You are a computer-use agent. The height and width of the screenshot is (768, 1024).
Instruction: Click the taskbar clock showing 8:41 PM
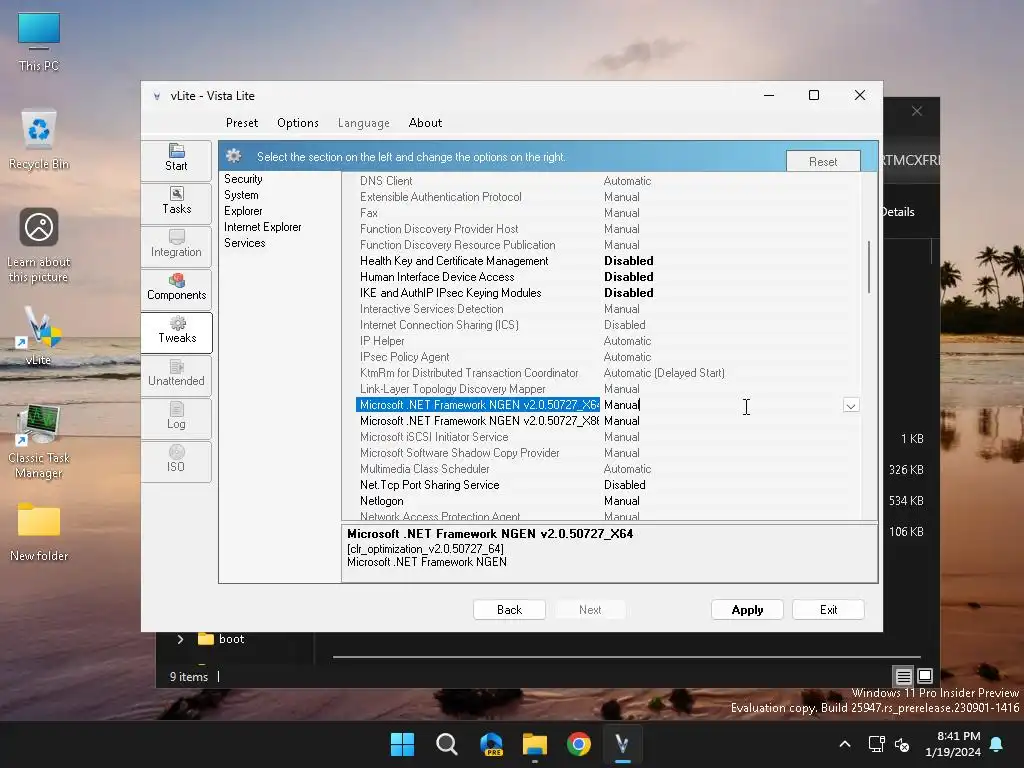coord(953,744)
